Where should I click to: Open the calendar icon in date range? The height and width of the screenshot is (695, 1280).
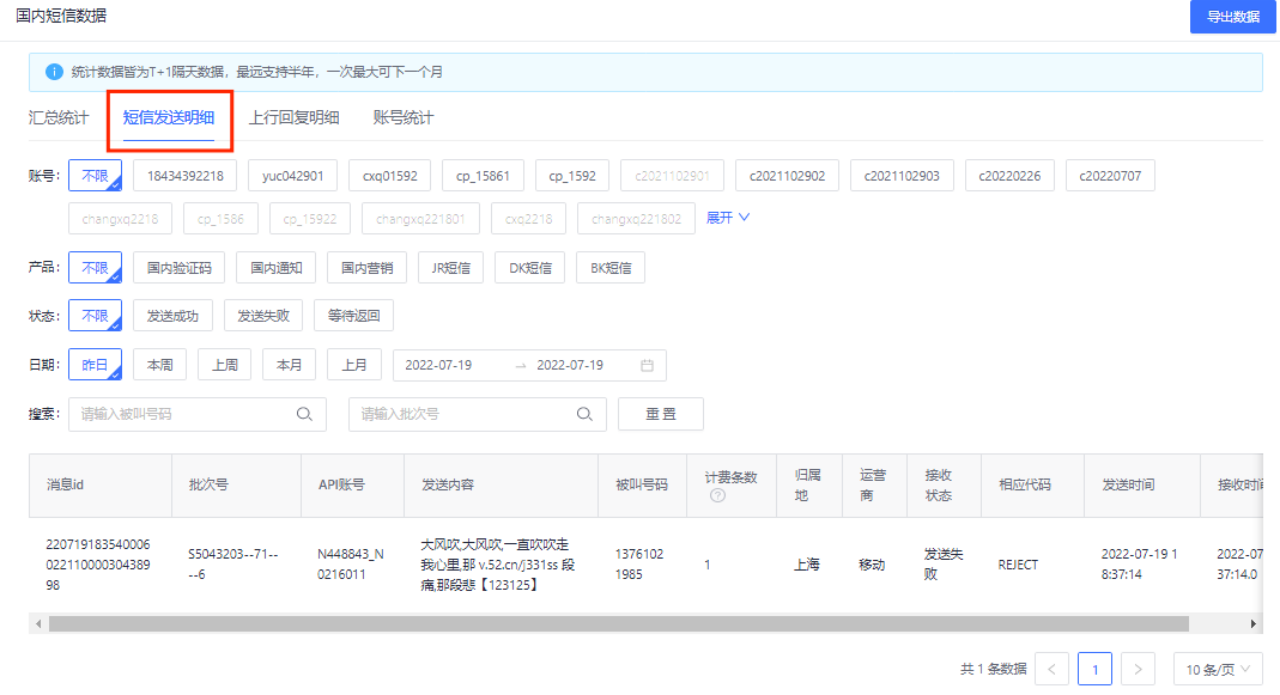[x=647, y=366]
